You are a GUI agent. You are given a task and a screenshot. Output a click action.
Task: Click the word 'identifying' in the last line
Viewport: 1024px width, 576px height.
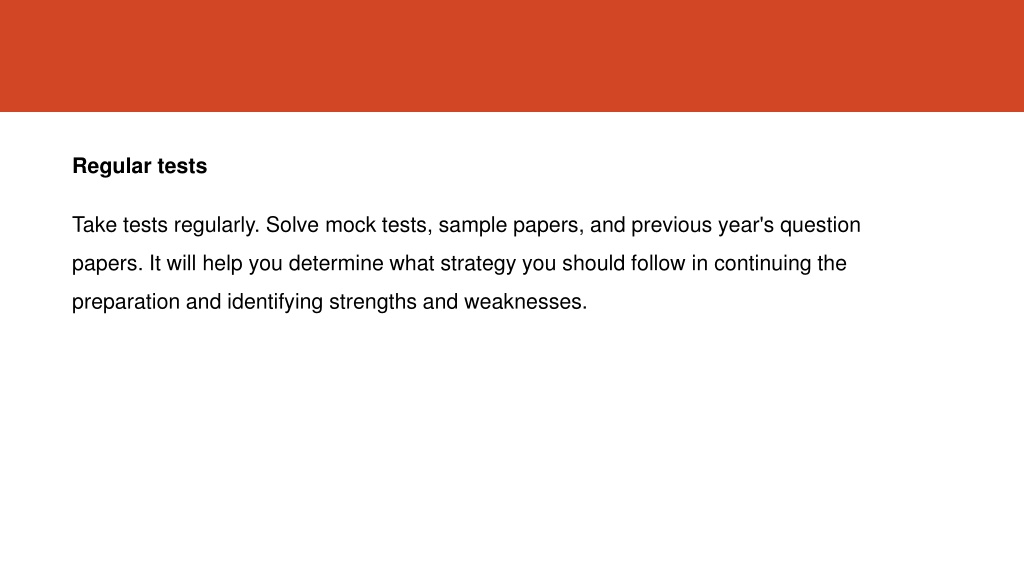tap(275, 302)
